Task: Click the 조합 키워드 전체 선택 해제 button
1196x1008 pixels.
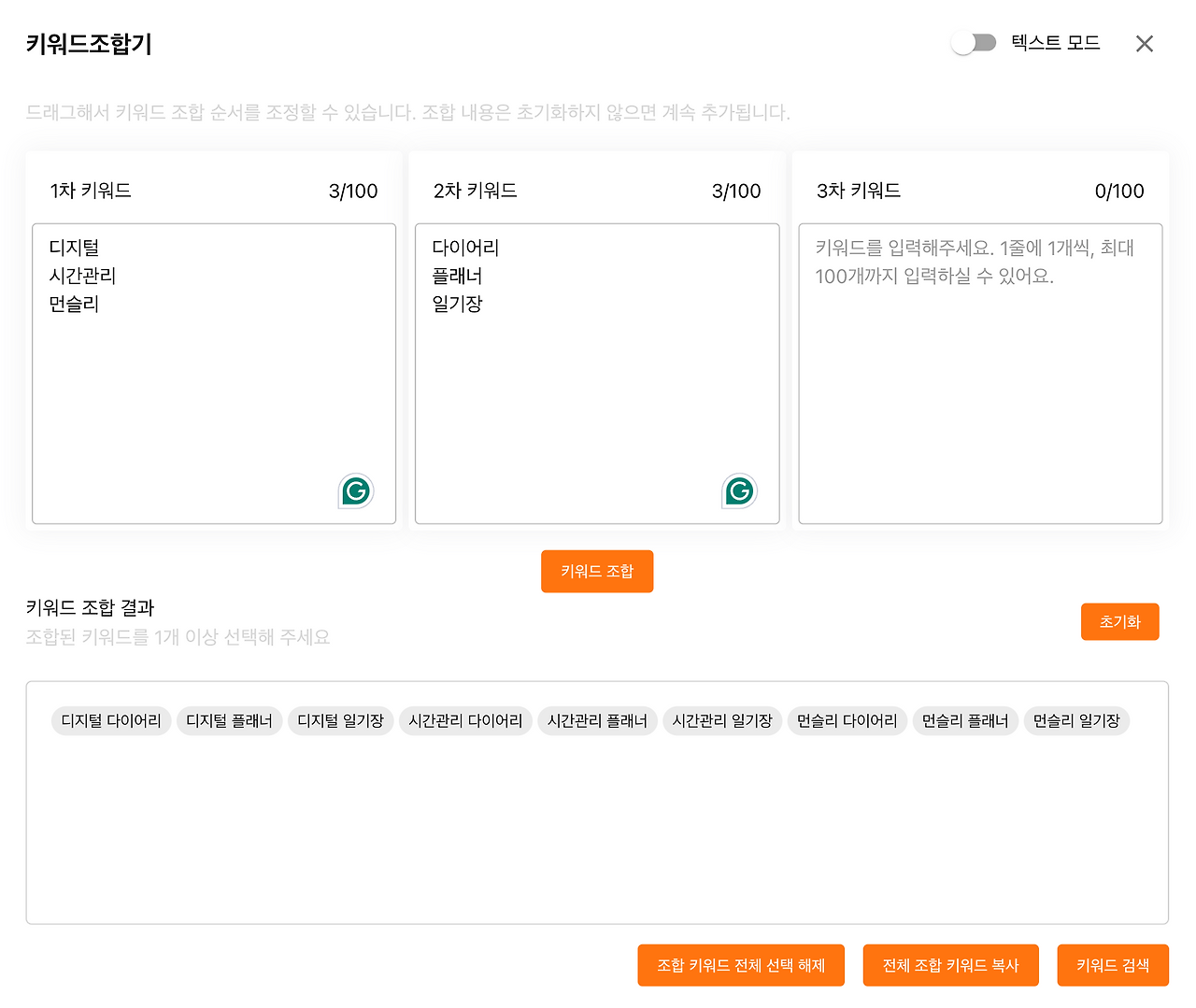Action: coord(740,965)
